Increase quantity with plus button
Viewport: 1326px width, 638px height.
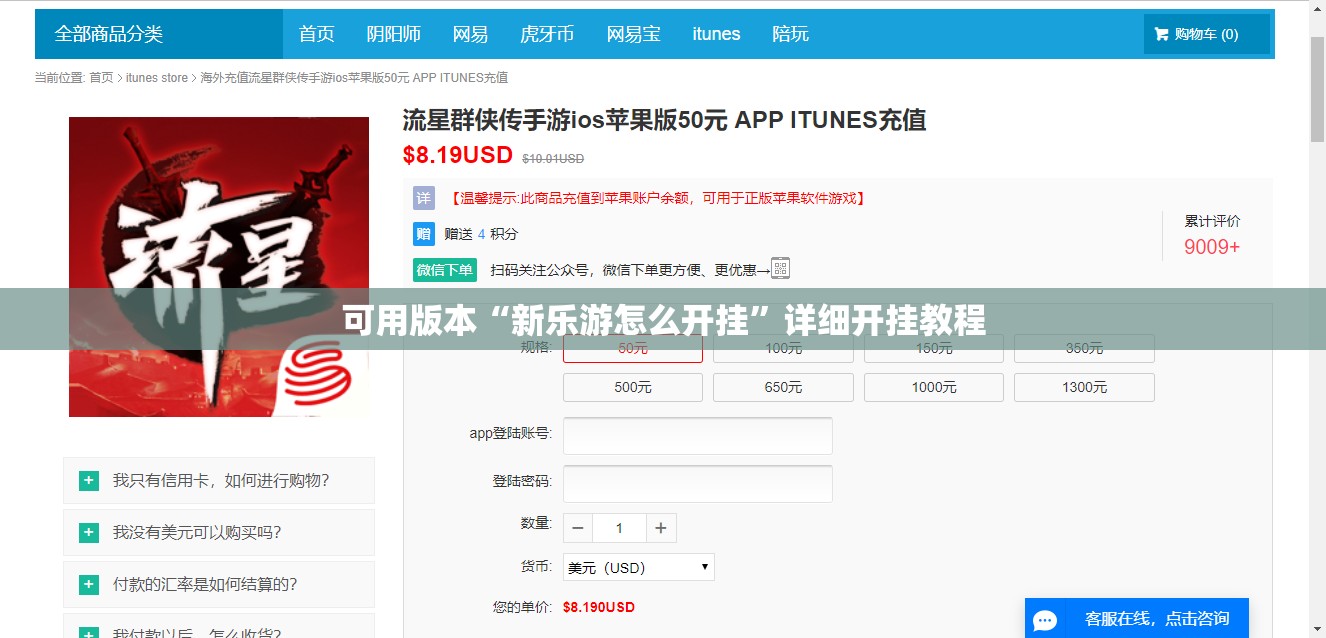[x=661, y=528]
